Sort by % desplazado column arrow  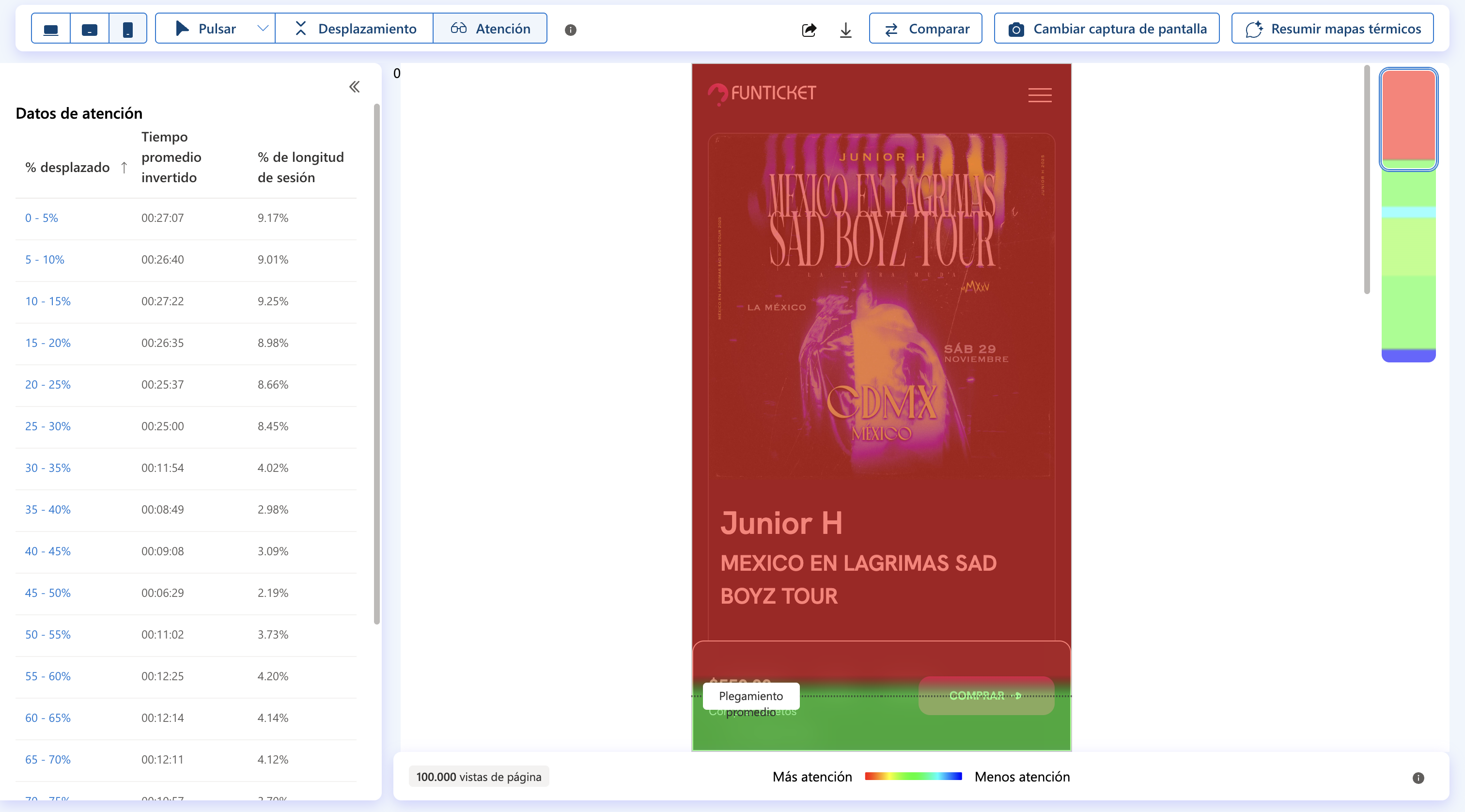(124, 167)
